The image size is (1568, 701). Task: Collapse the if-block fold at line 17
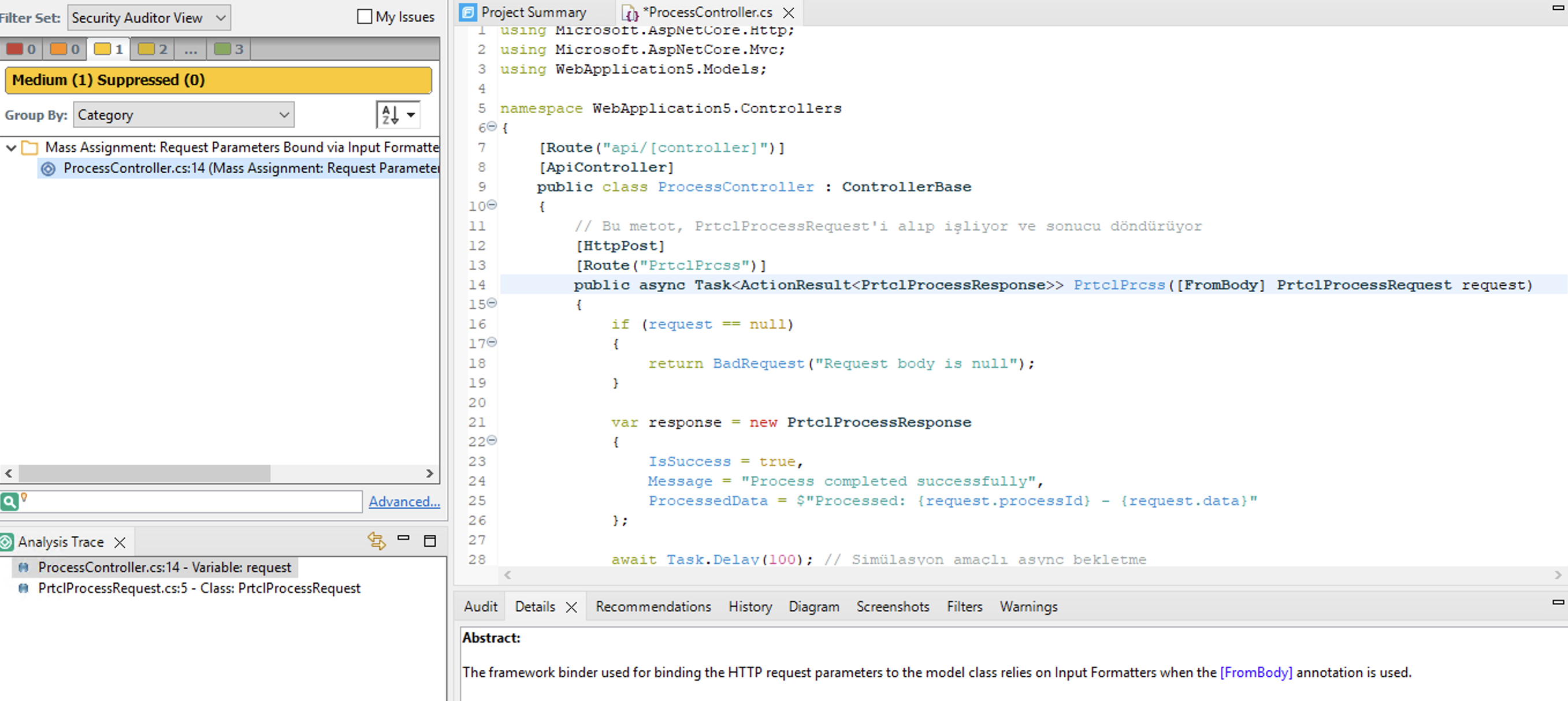492,342
